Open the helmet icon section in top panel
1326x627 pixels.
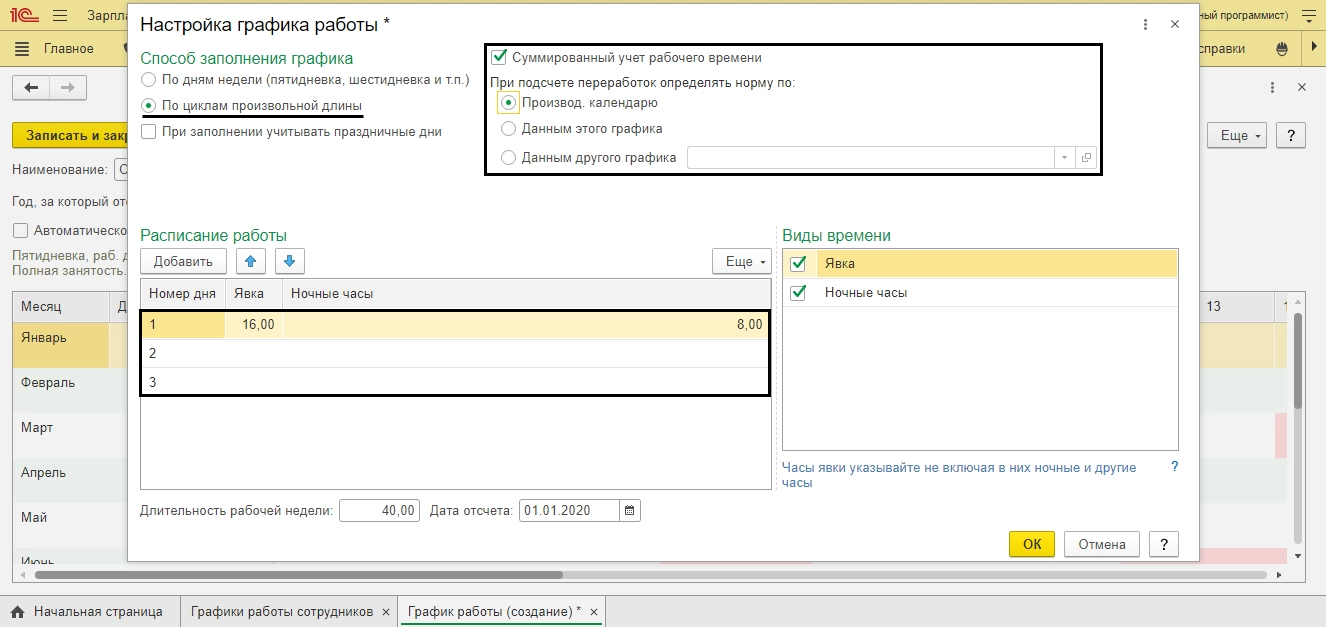(1281, 48)
